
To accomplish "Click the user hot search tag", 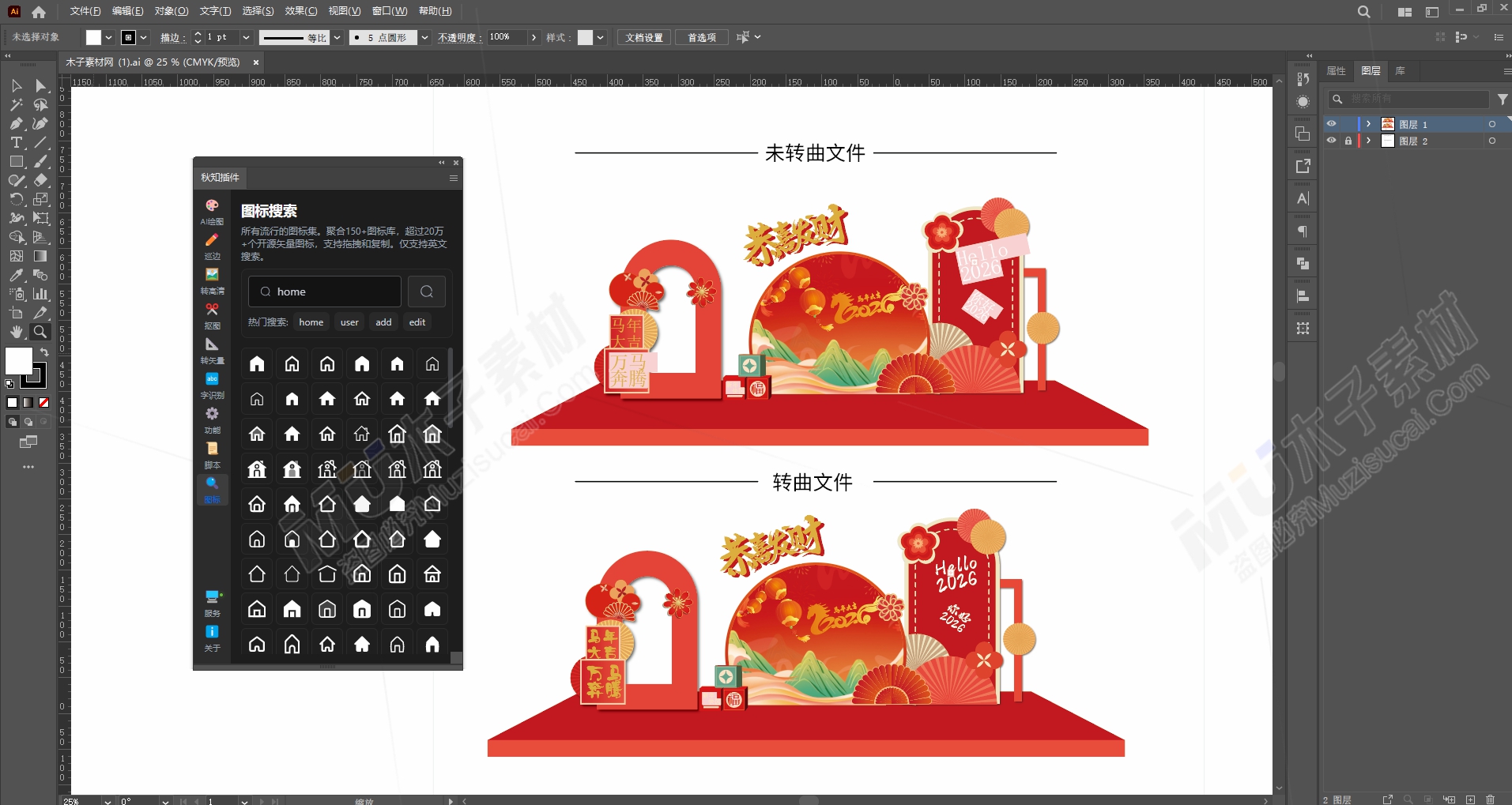I will [349, 322].
